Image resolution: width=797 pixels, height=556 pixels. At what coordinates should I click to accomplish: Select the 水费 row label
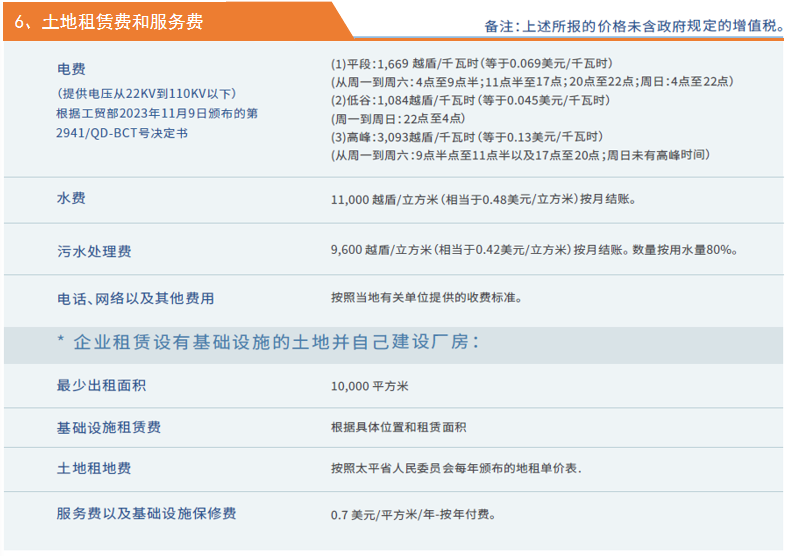(x=71, y=199)
